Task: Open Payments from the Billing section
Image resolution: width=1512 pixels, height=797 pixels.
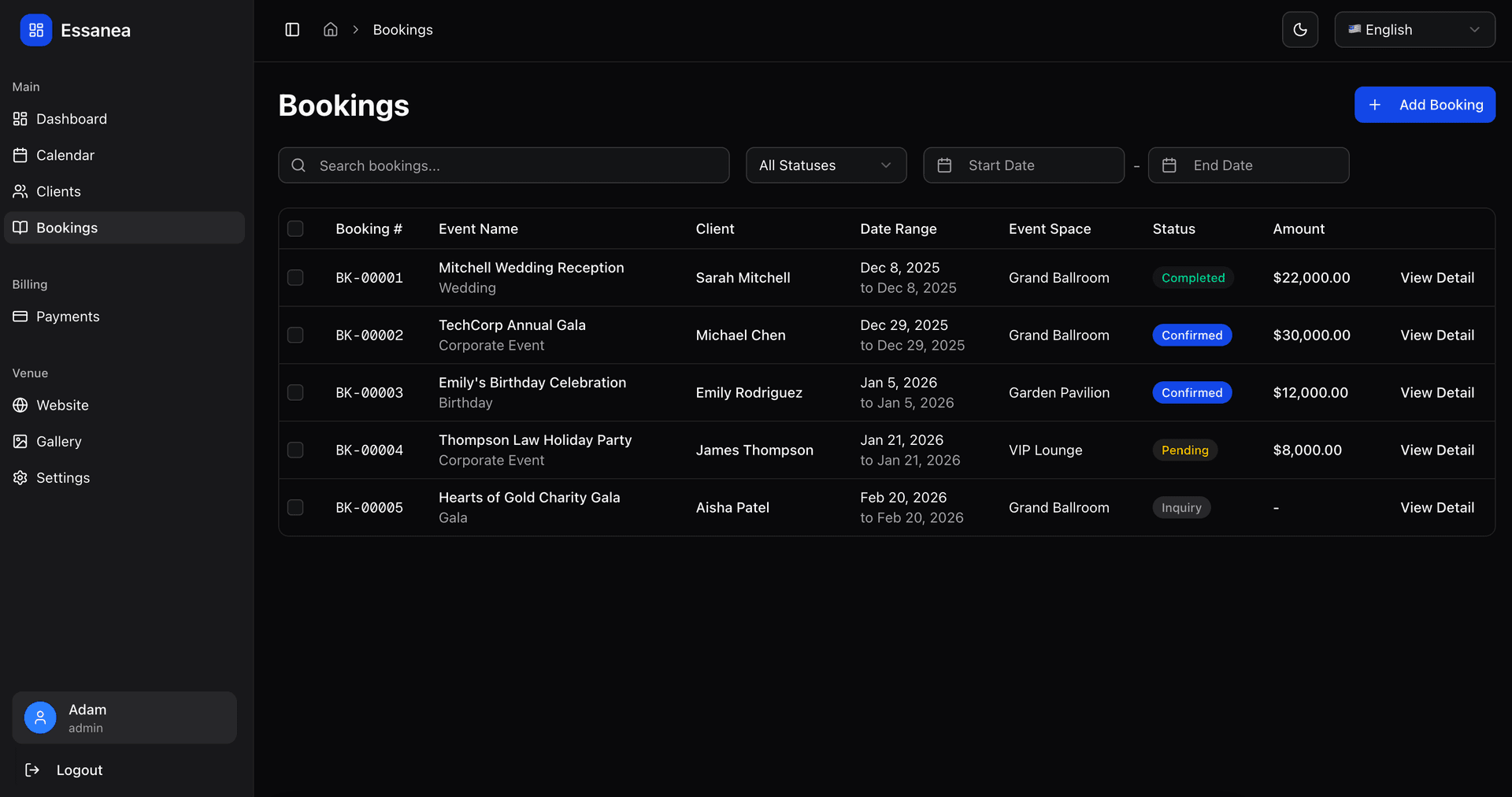Action: [68, 317]
